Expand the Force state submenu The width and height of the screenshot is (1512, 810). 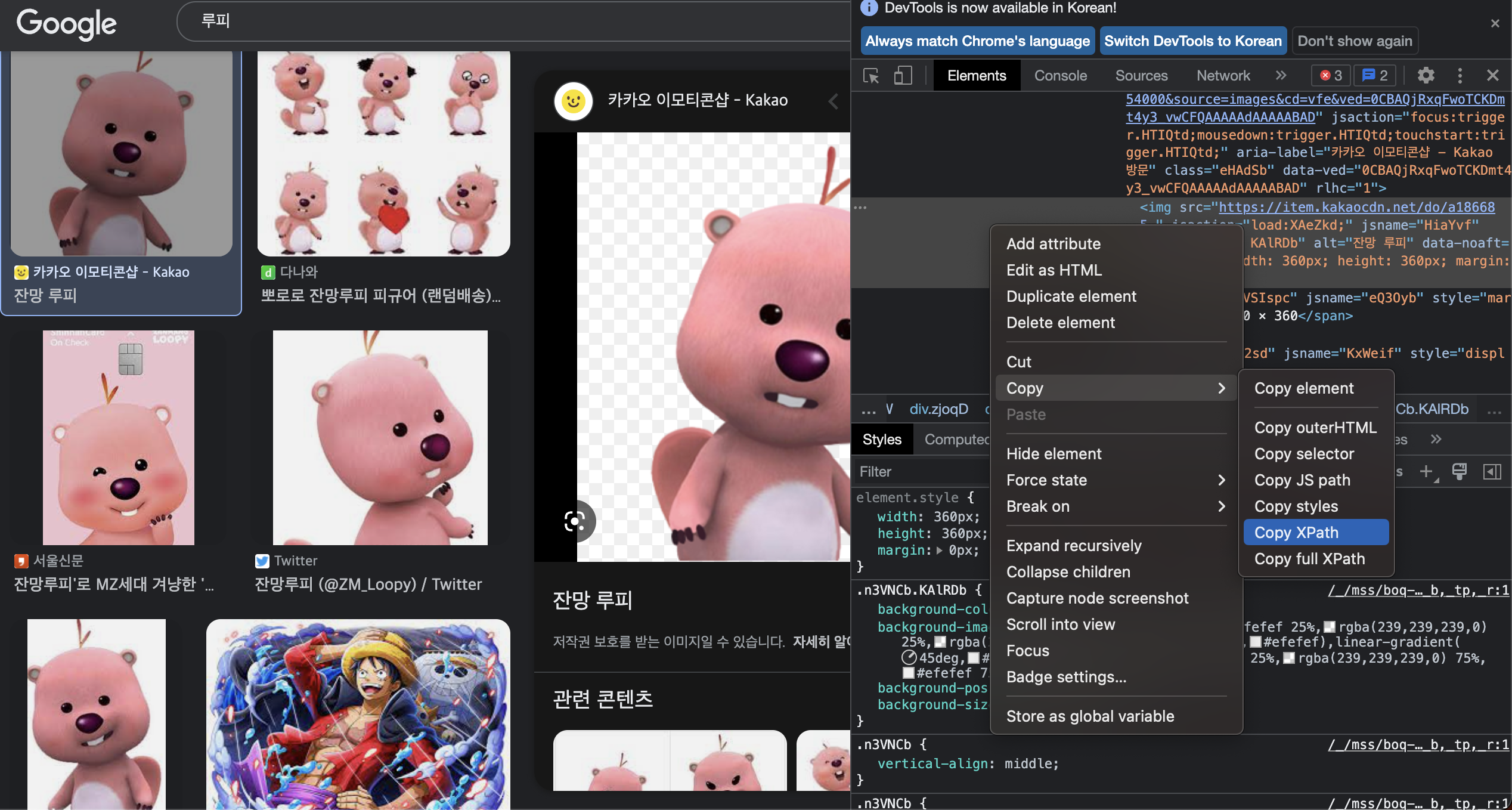1116,480
